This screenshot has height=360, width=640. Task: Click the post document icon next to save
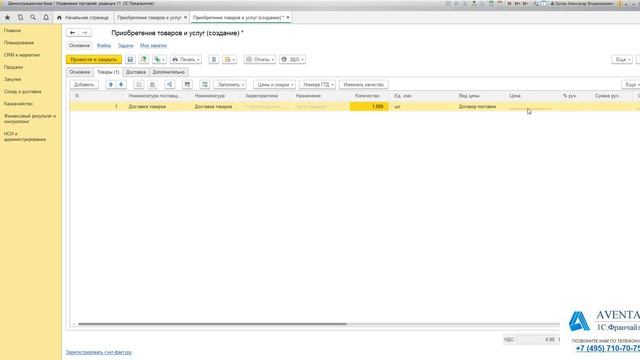[x=144, y=60]
